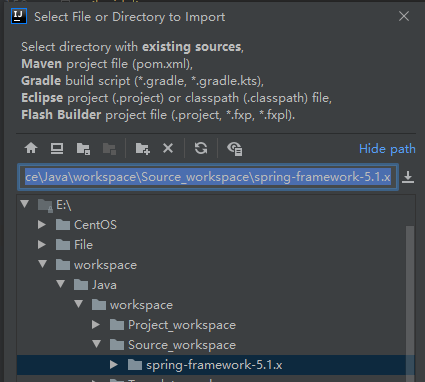Collapse the Java folder
The height and width of the screenshot is (382, 425).
coord(61,284)
